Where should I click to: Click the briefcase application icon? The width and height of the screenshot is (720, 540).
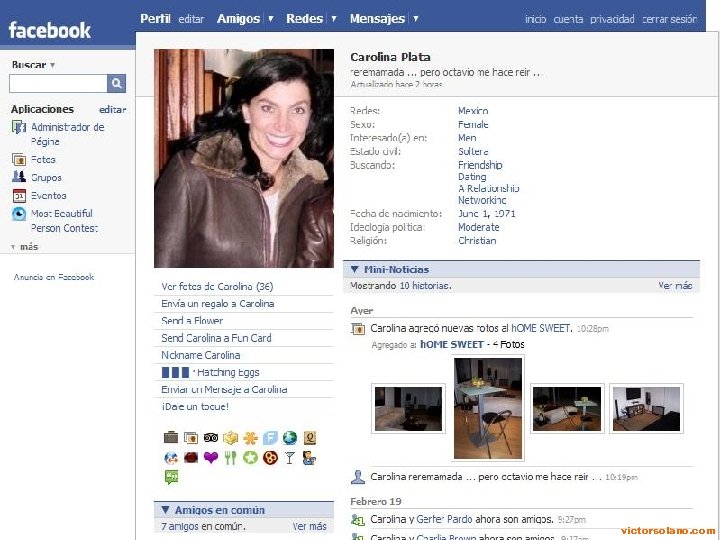coord(171,437)
